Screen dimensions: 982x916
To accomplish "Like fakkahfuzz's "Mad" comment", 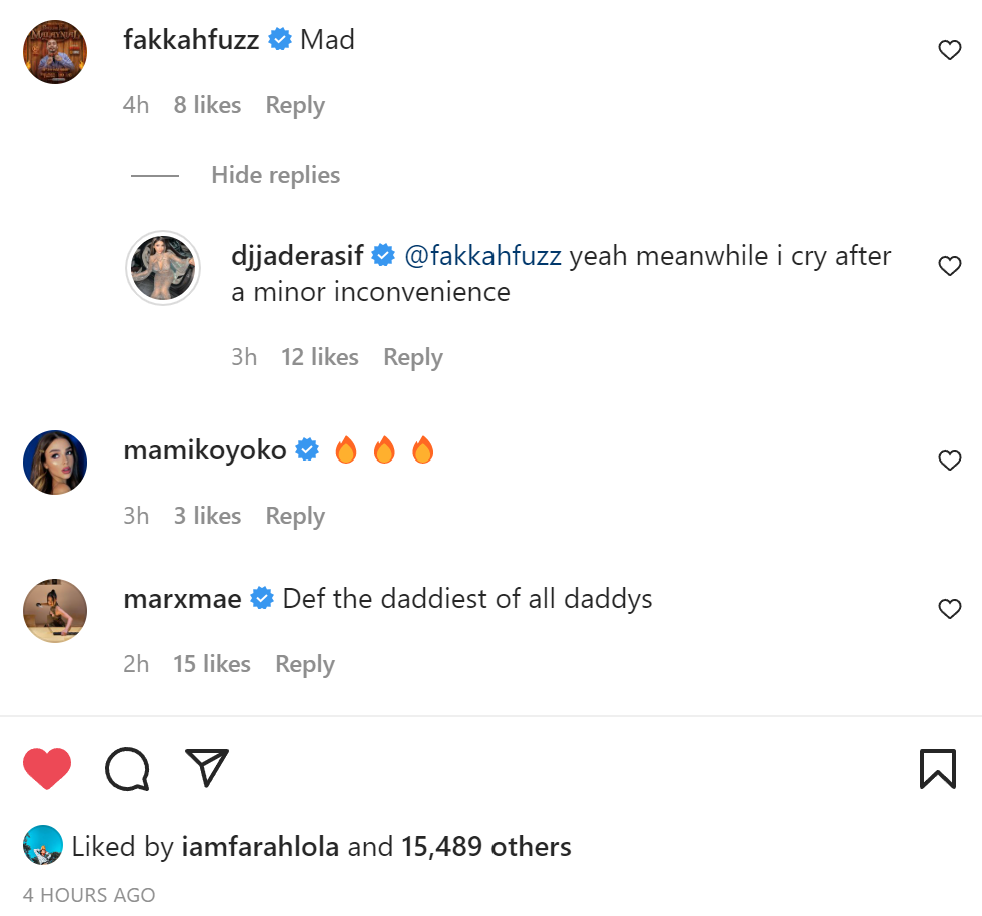I will pyautogui.click(x=949, y=50).
